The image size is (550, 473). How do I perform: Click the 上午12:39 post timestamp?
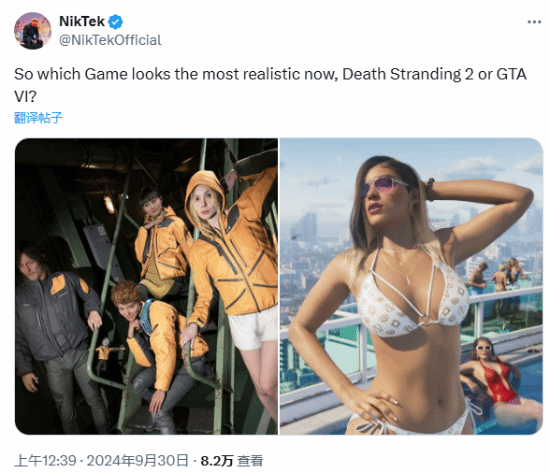tap(45, 460)
